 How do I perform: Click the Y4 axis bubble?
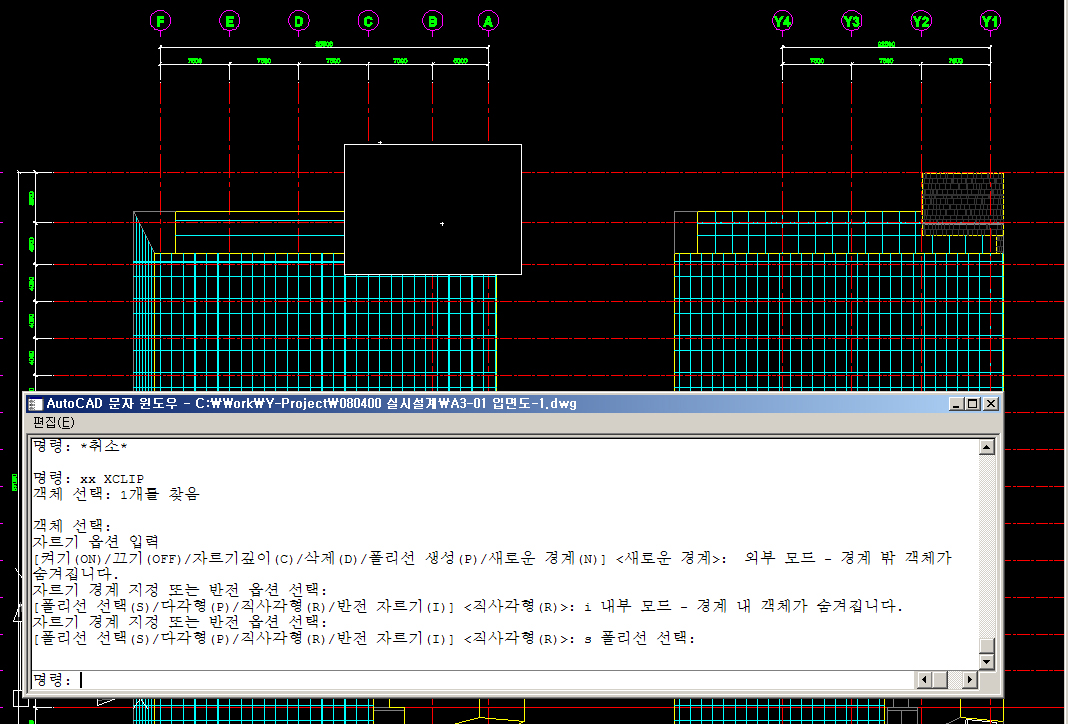[x=782, y=21]
